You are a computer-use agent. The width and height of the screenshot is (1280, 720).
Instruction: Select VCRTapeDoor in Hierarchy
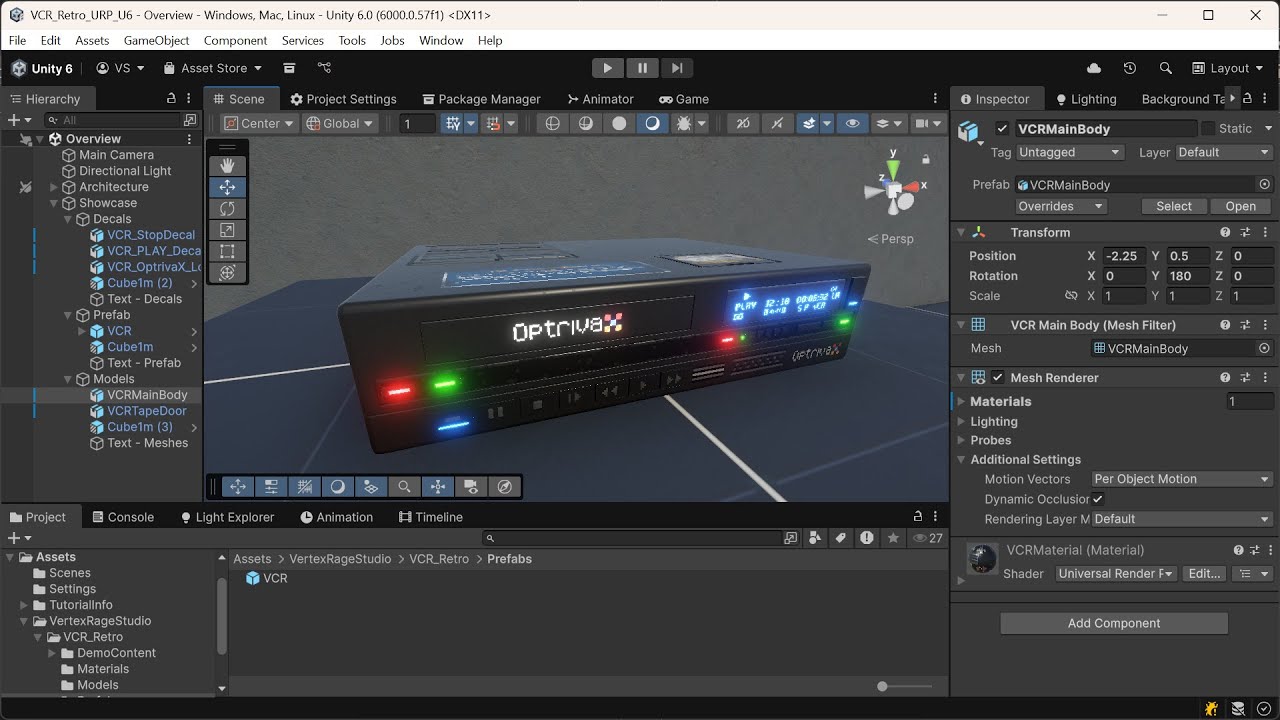coord(147,411)
